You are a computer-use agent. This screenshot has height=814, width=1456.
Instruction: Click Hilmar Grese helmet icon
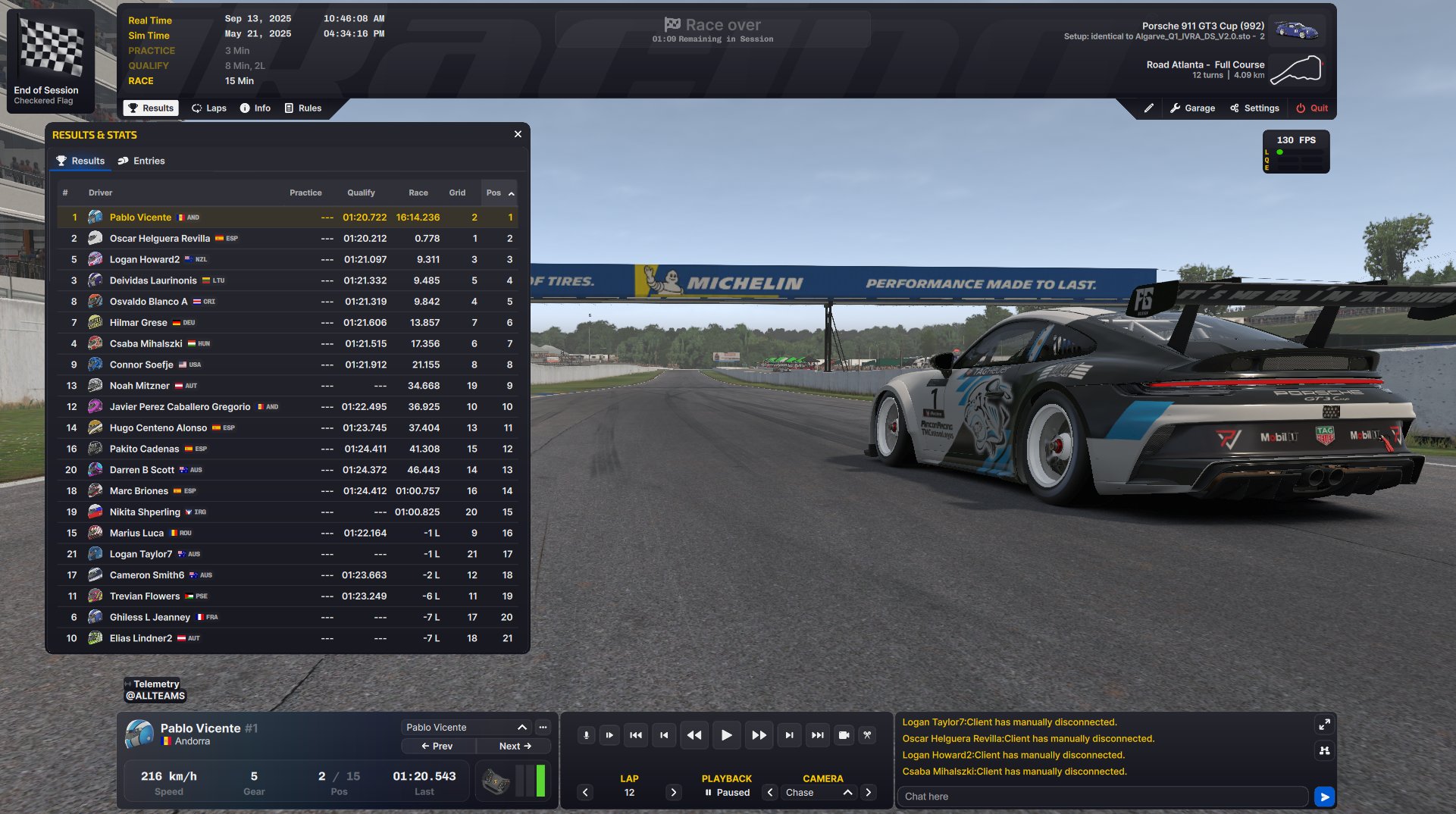[95, 323]
